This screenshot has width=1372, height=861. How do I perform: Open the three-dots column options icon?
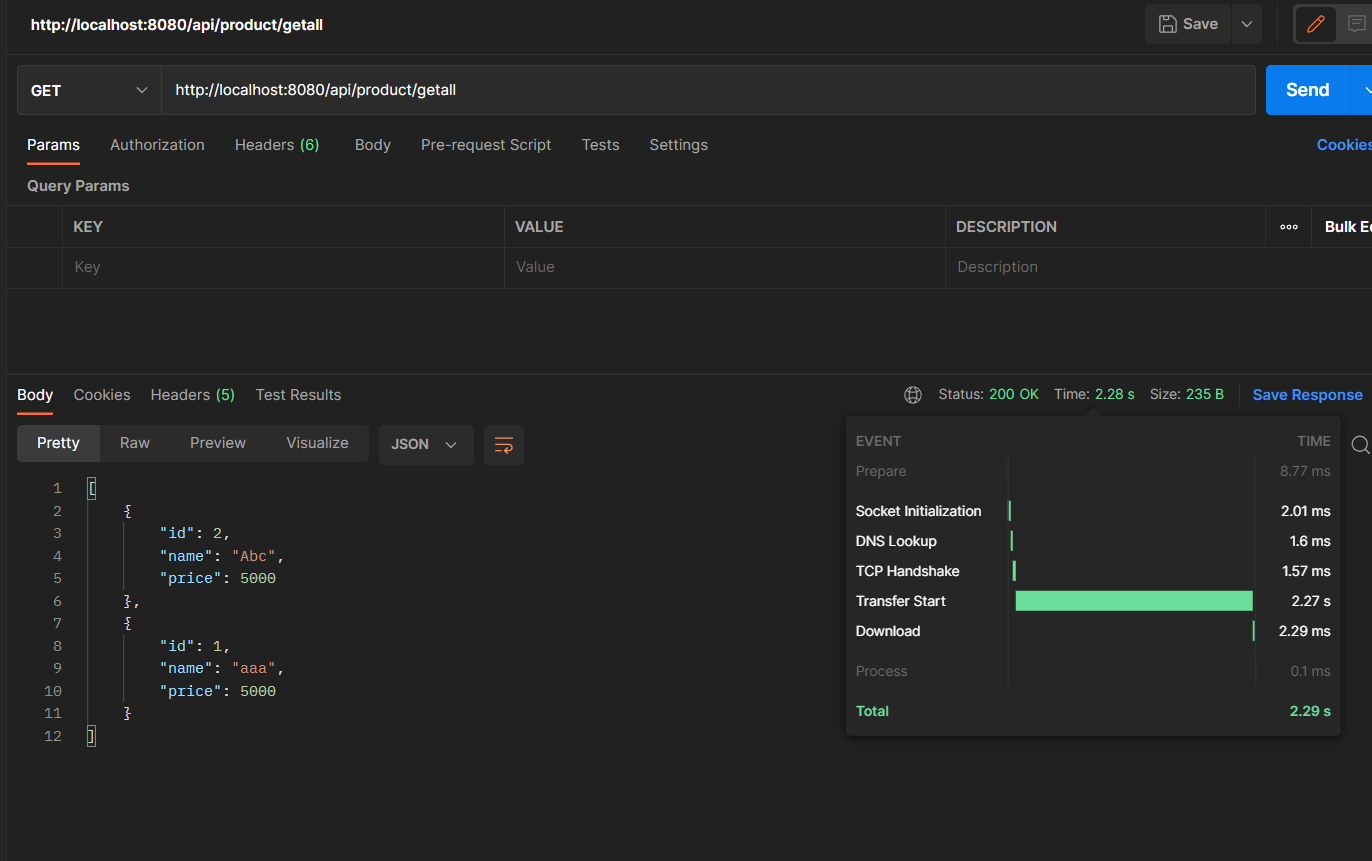(x=1289, y=227)
